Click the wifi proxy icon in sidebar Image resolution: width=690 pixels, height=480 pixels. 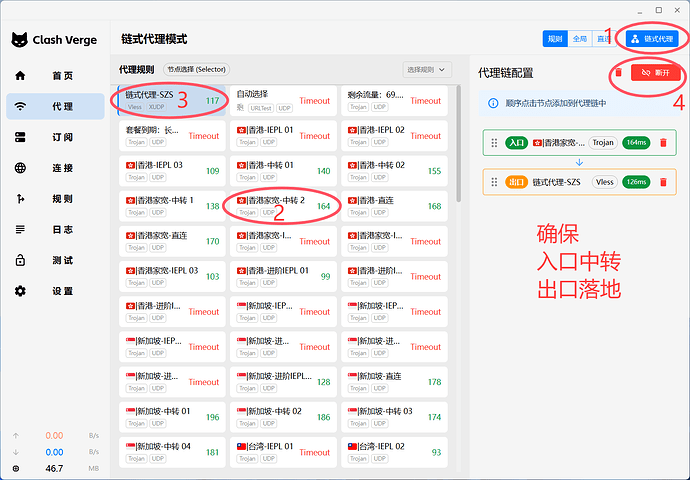click(x=20, y=106)
